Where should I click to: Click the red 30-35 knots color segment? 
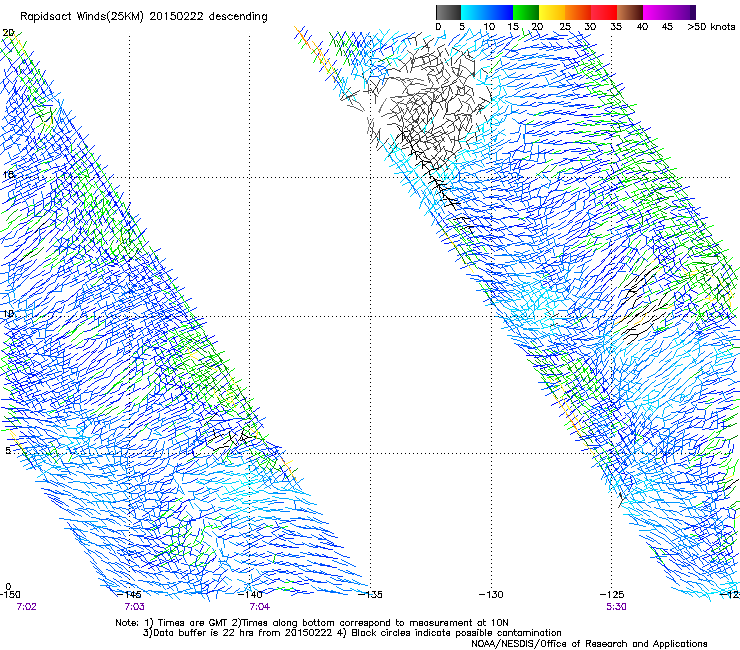point(604,12)
